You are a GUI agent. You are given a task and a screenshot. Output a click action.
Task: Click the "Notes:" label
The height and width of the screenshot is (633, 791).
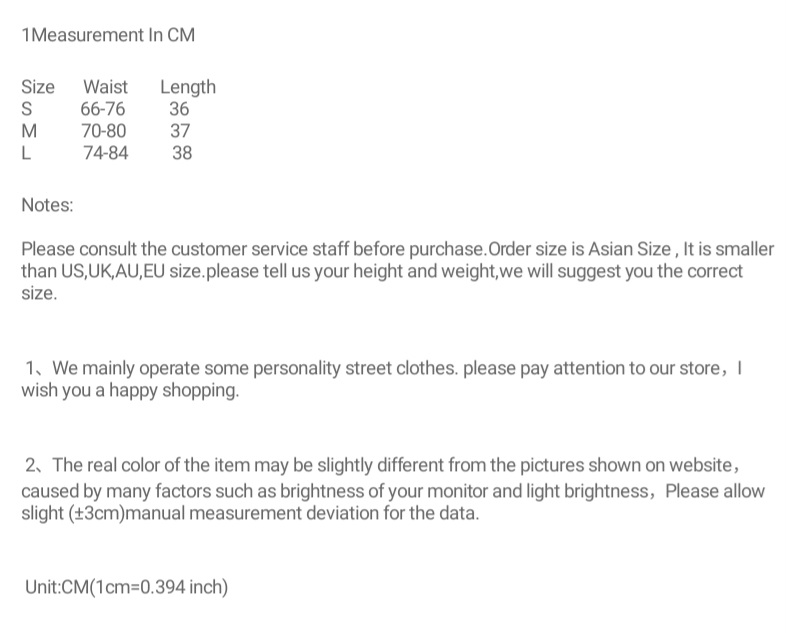(x=47, y=206)
